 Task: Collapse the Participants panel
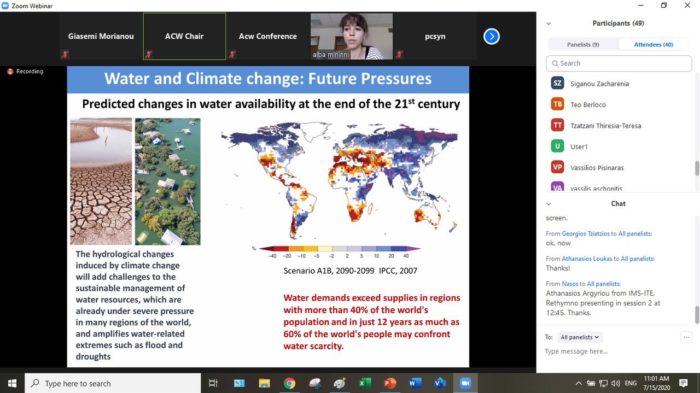(549, 24)
